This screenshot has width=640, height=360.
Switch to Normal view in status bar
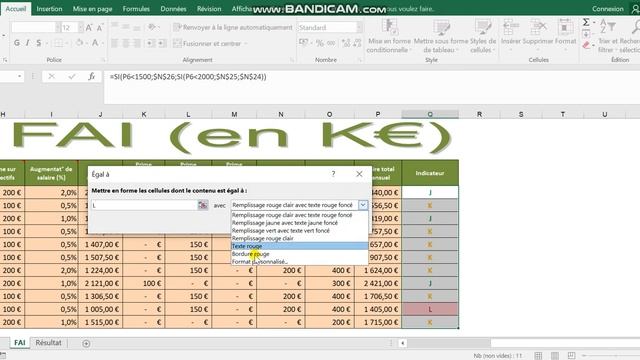[x=538, y=356]
